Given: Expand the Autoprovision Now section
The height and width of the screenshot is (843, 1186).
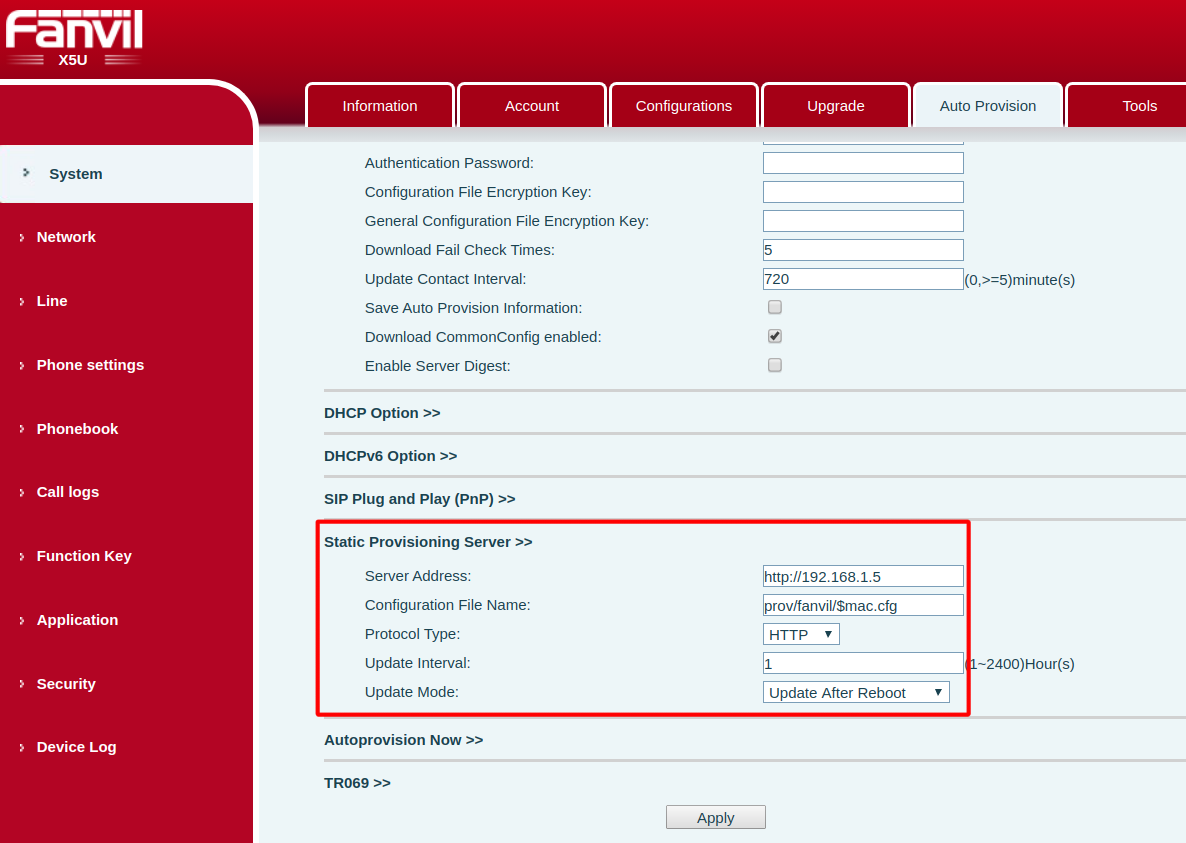Looking at the screenshot, I should pyautogui.click(x=403, y=740).
